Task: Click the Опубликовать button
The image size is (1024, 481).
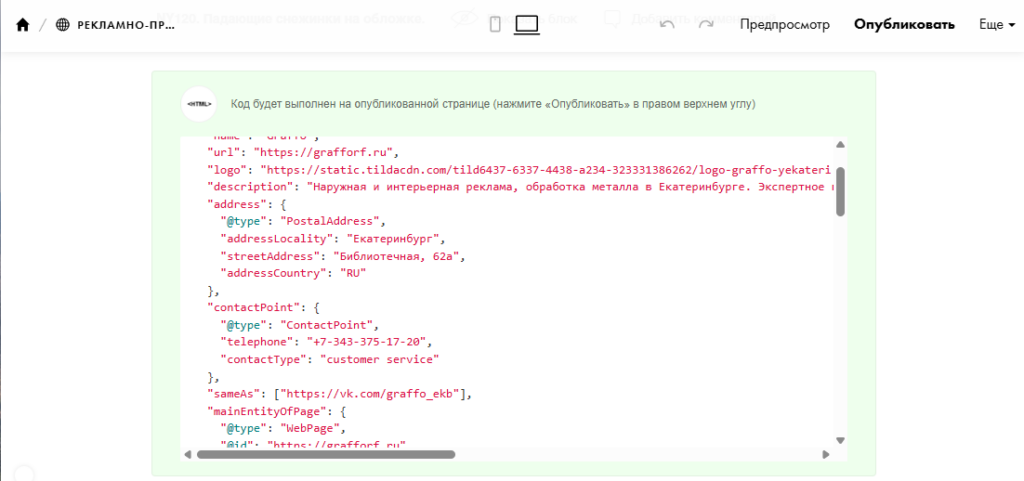Action: (x=904, y=25)
